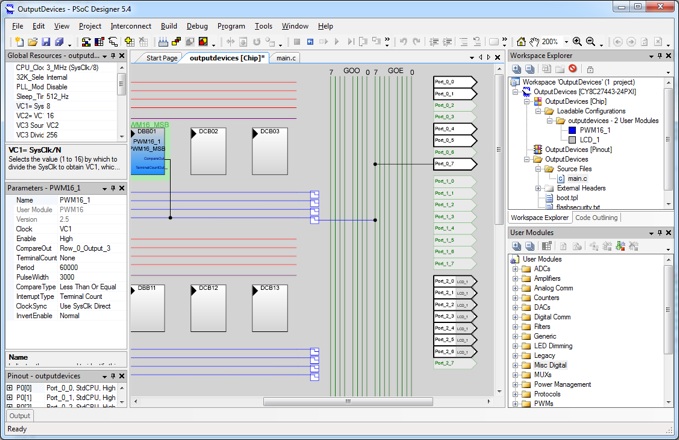
Task: Close the Global Resources panel
Action: point(122,55)
